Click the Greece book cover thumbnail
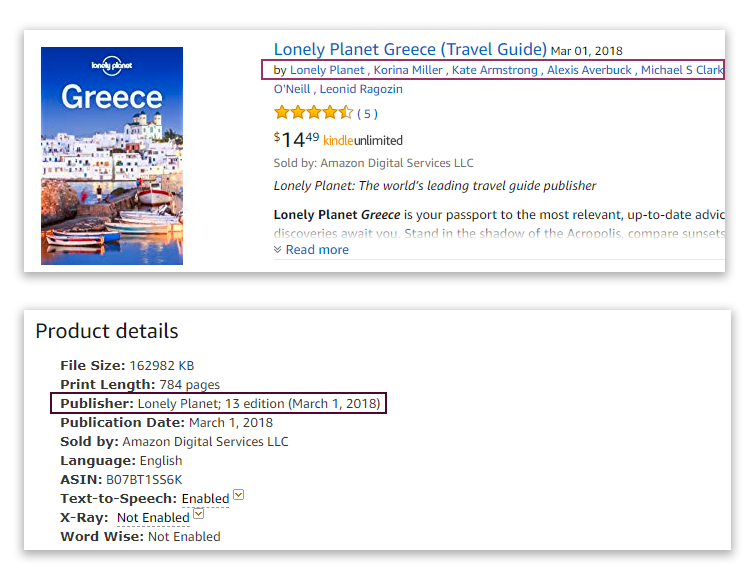The width and height of the screenshot is (753, 575). (111, 155)
